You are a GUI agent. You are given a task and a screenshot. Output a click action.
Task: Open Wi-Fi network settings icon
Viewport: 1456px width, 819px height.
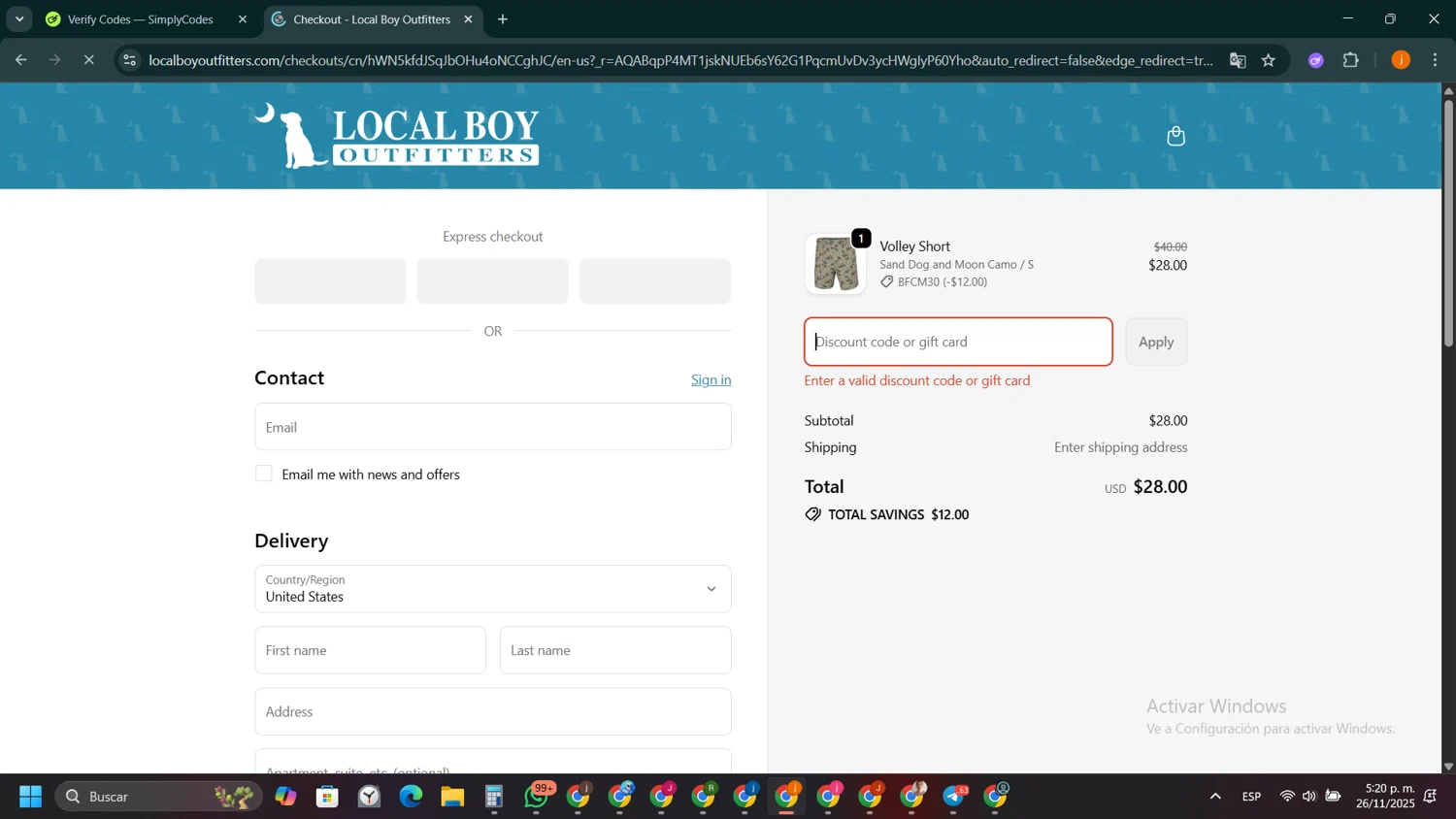[1287, 797]
